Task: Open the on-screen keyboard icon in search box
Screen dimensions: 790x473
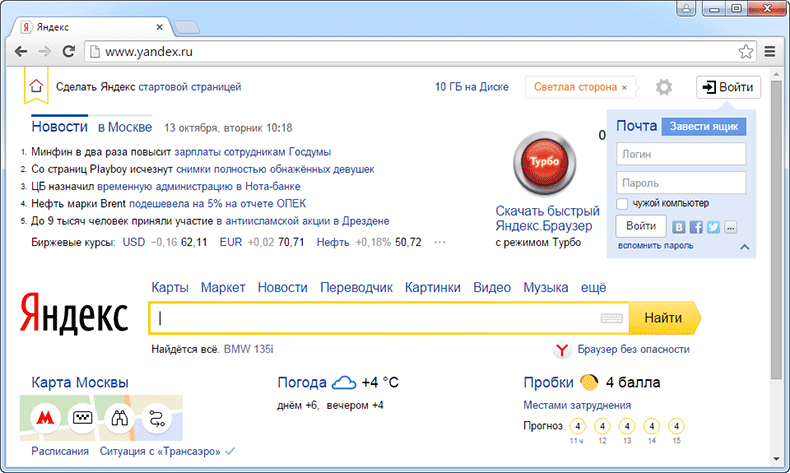Action: pyautogui.click(x=611, y=318)
